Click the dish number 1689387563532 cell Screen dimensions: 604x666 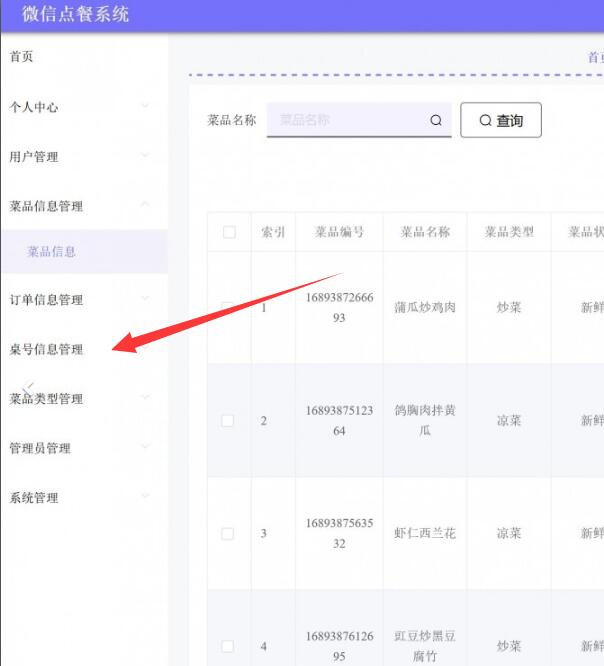click(x=339, y=533)
